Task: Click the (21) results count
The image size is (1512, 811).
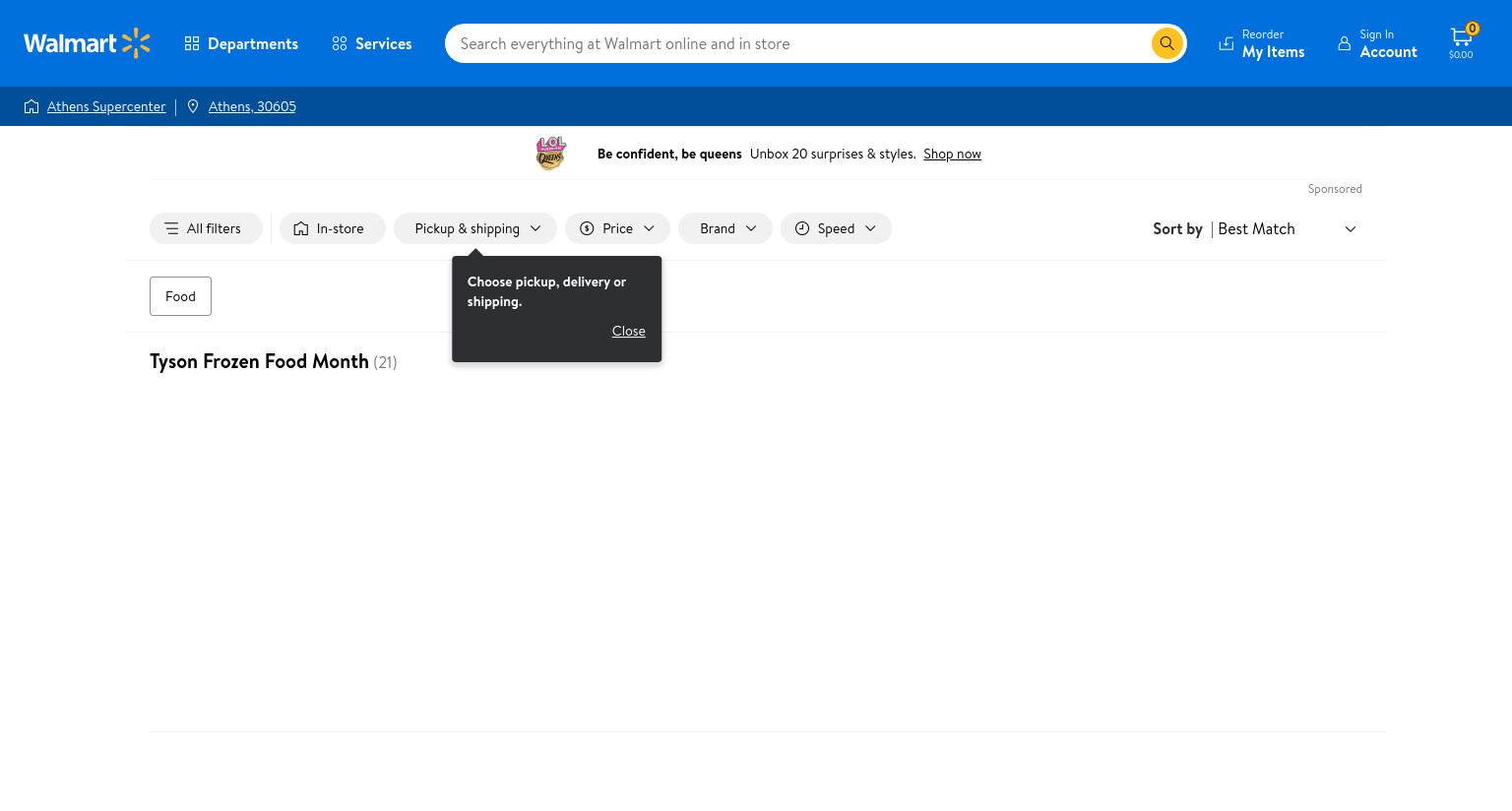Action: [x=385, y=362]
